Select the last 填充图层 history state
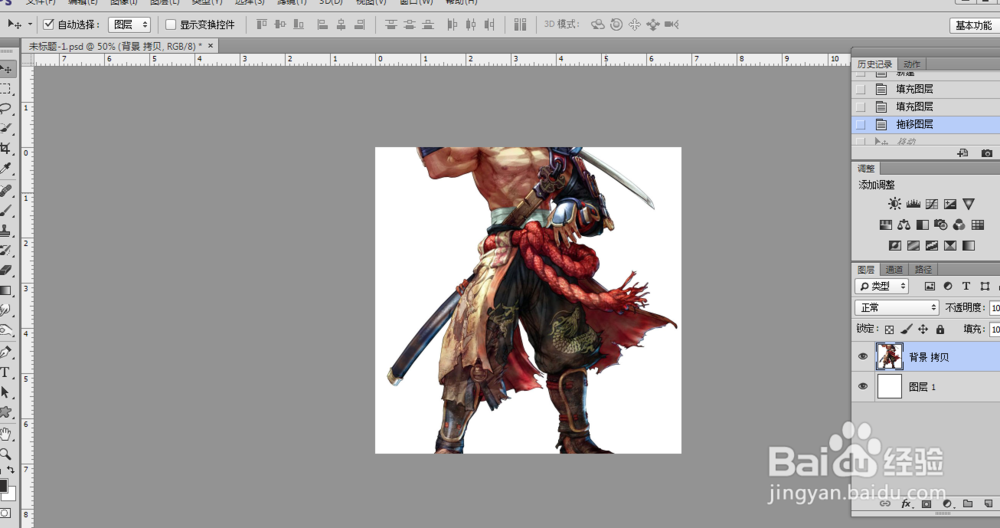The height and width of the screenshot is (528, 1000). click(926, 106)
